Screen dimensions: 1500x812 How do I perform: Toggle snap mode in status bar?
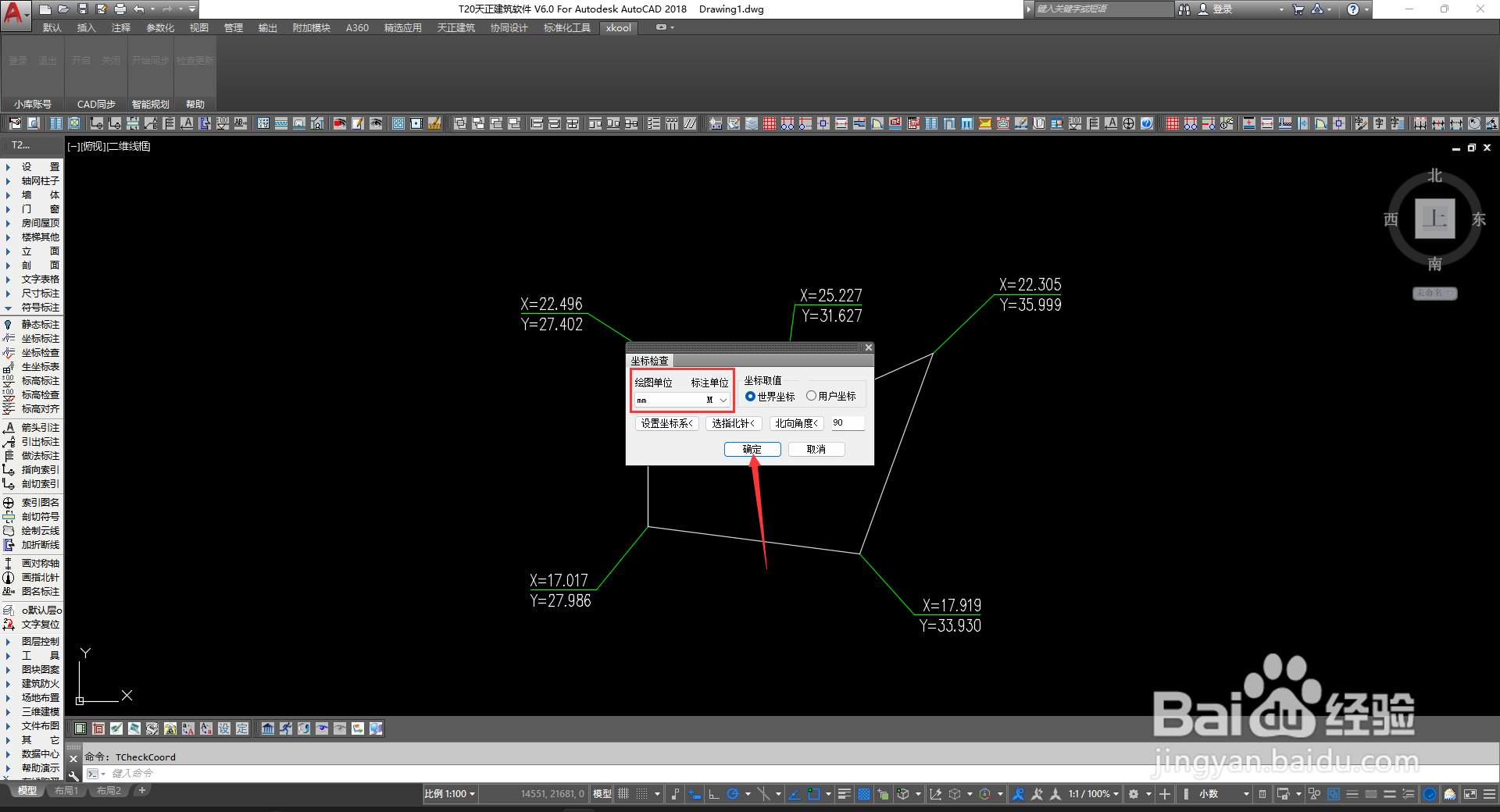641,794
